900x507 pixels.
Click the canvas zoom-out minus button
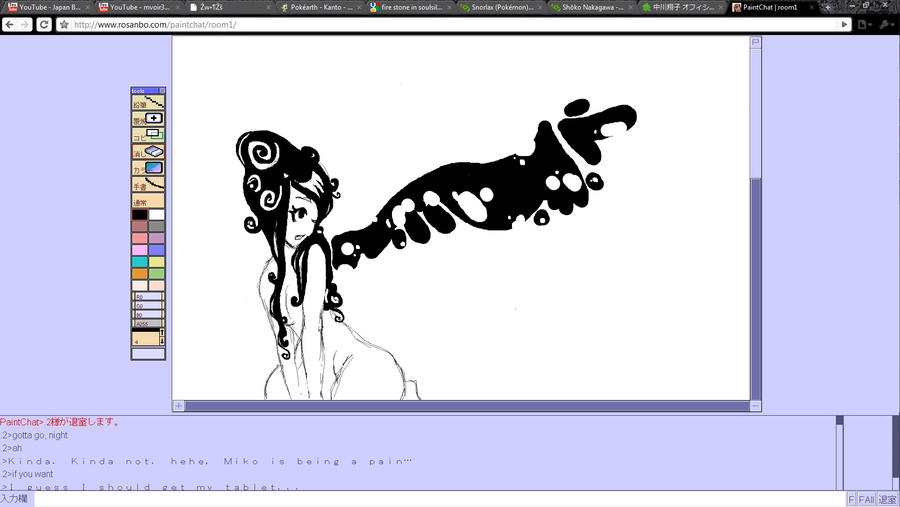[755, 405]
